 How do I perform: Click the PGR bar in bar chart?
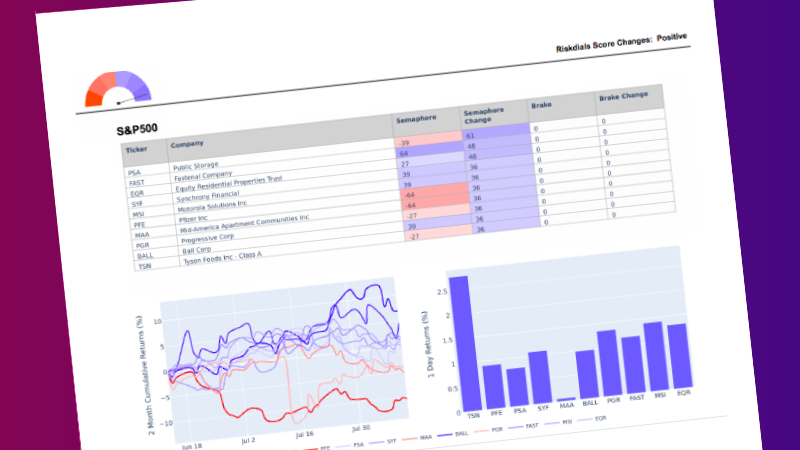(x=610, y=363)
